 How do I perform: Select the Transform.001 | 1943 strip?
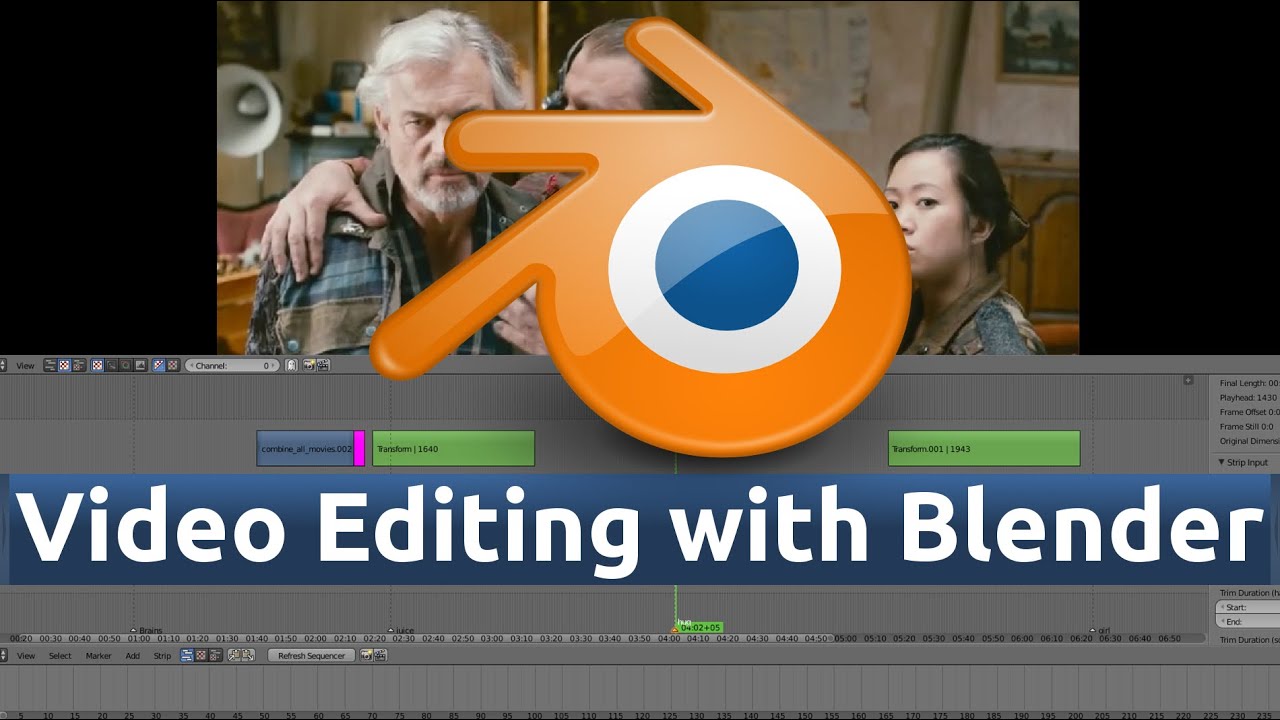(984, 449)
